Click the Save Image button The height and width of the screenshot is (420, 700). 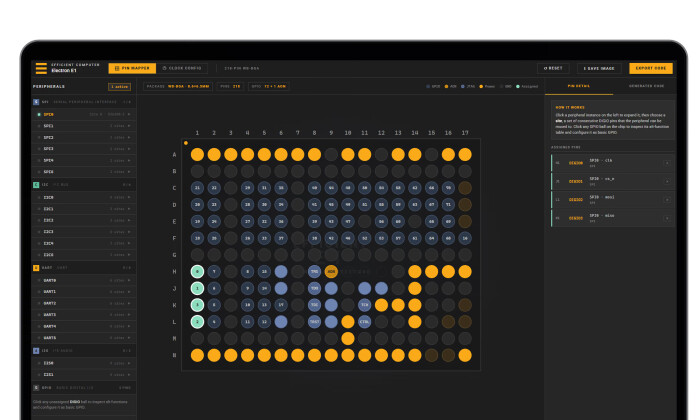point(599,68)
